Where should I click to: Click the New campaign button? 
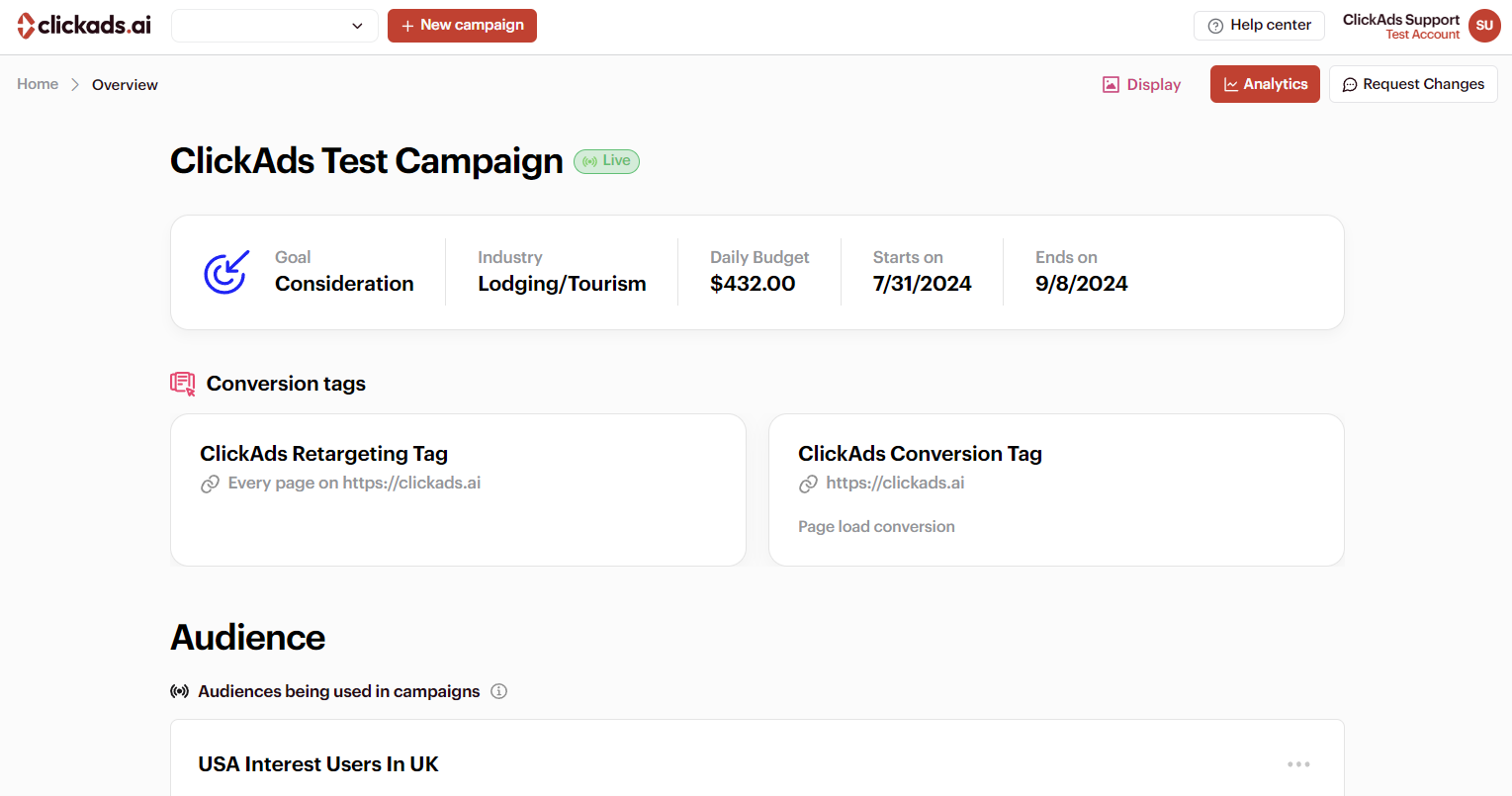pos(462,26)
